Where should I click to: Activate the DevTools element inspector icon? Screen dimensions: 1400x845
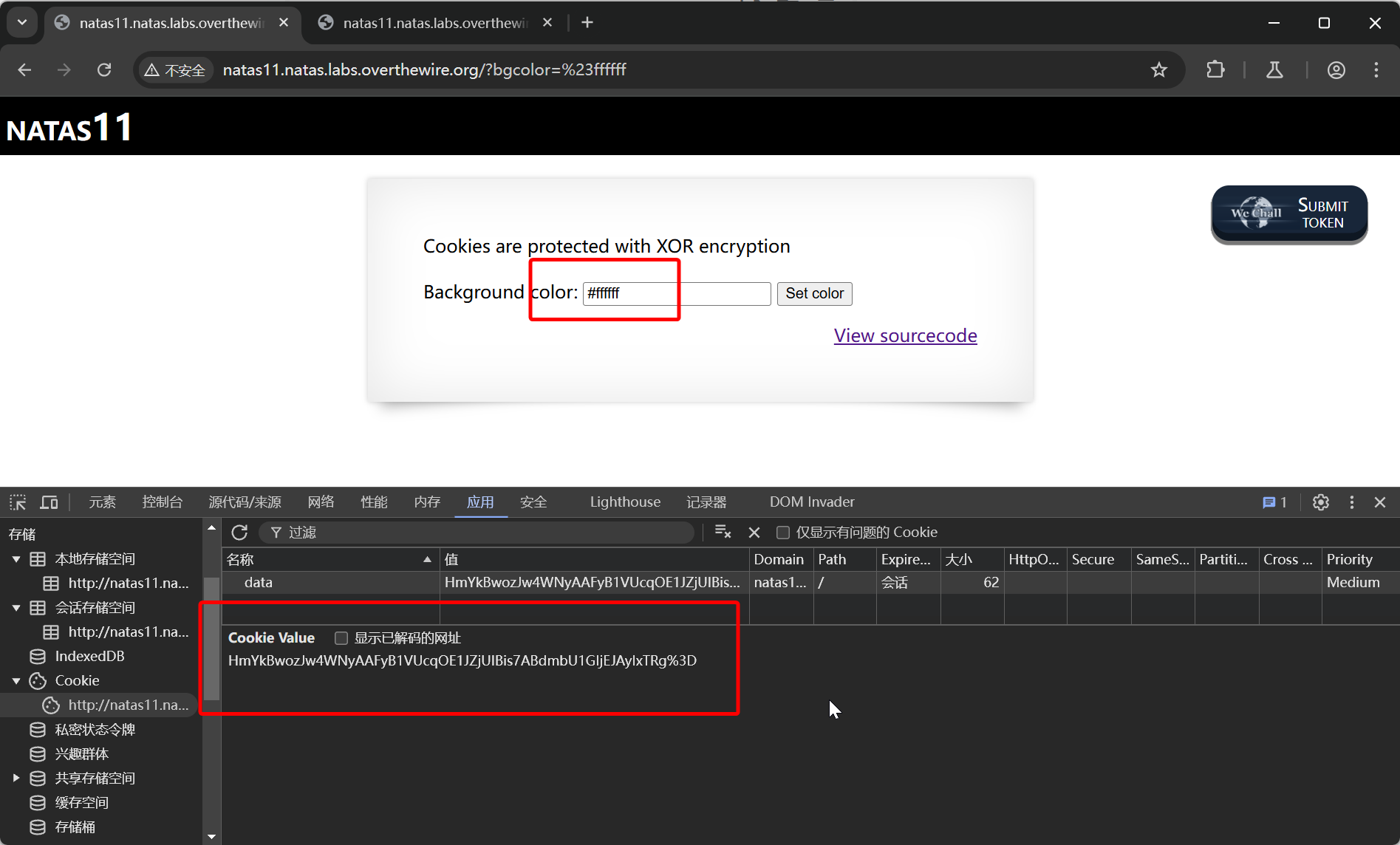coord(18,502)
